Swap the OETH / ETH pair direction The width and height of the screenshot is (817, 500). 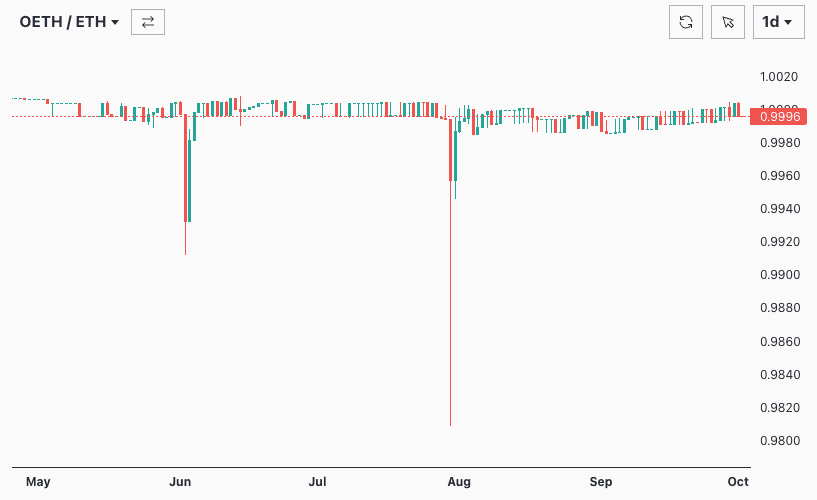[148, 22]
